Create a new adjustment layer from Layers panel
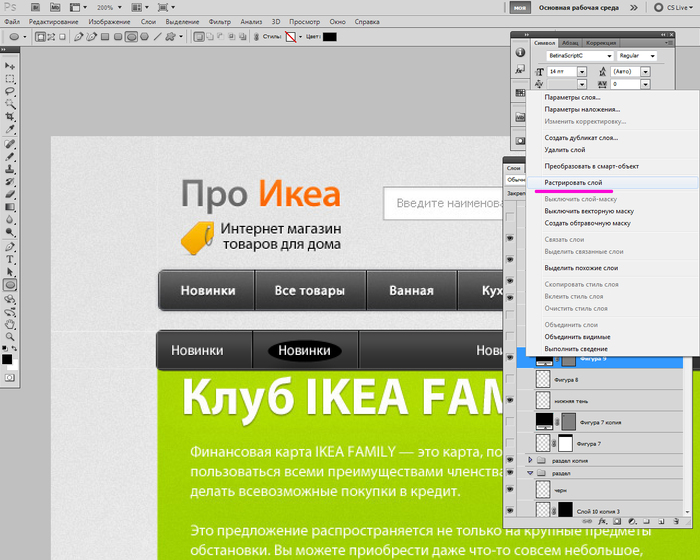The height and width of the screenshot is (560, 700). click(x=632, y=521)
